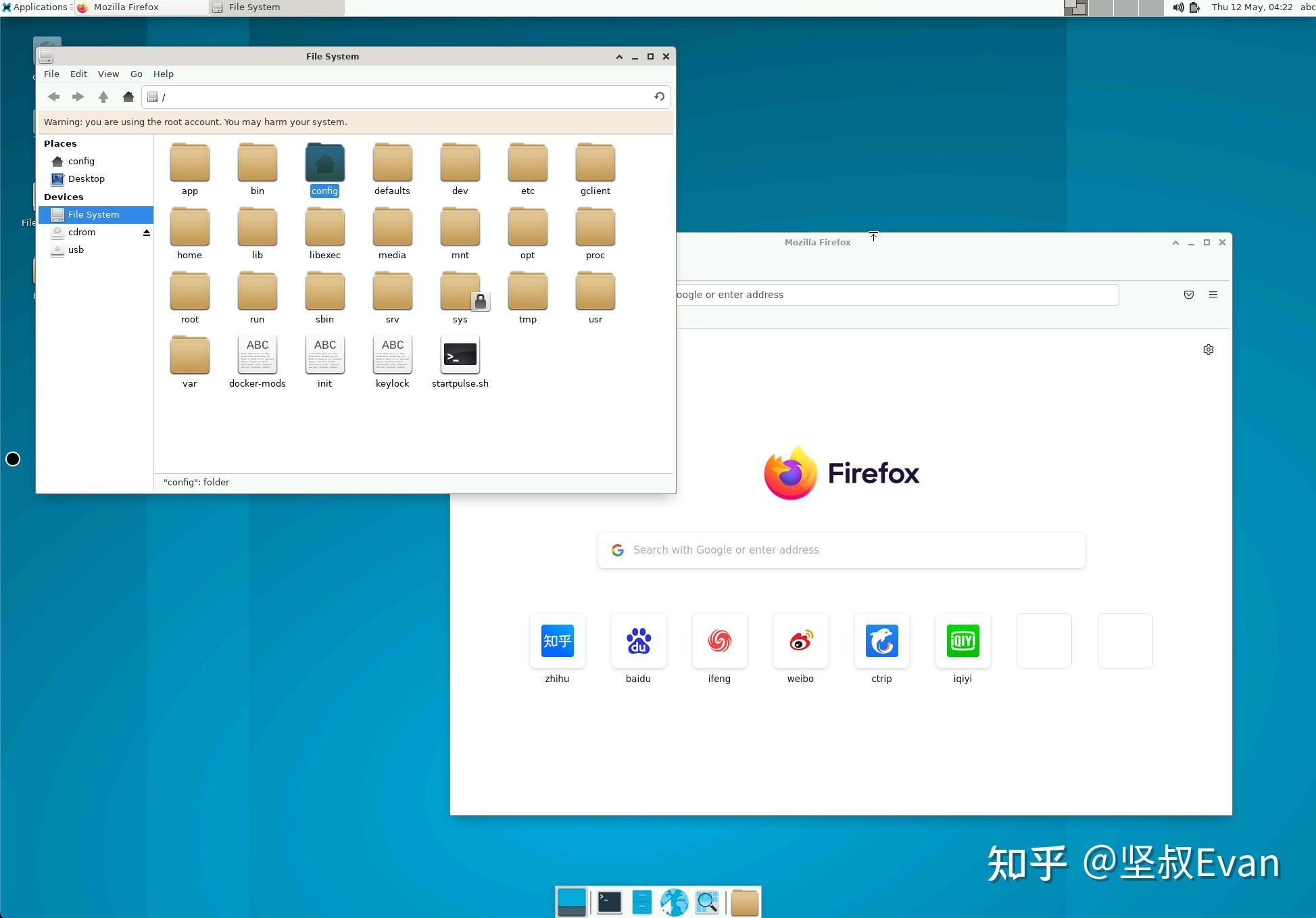The image size is (1316, 918).
Task: Open the Applications menu in top panel
Action: click(35, 7)
